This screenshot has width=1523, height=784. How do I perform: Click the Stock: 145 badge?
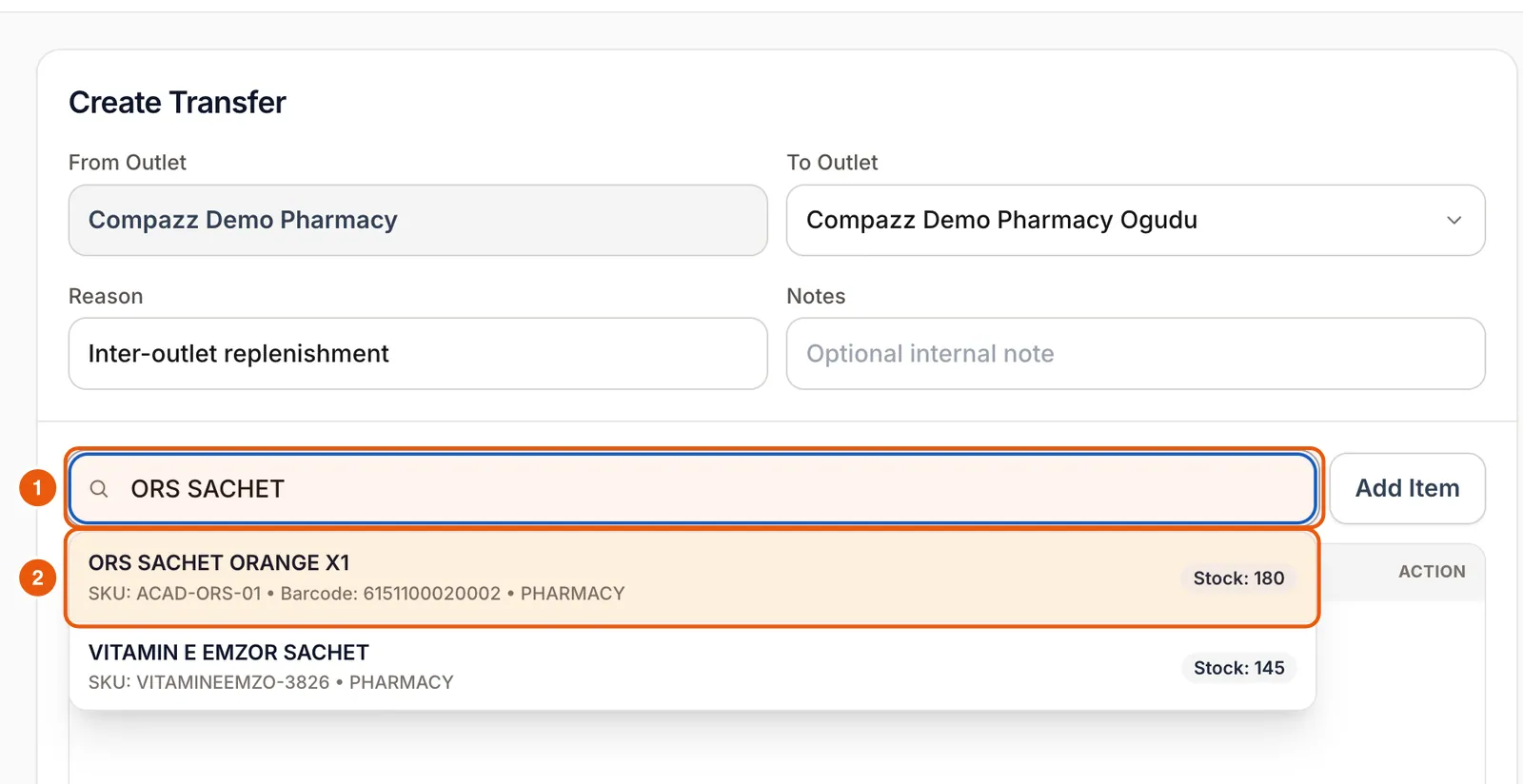point(1238,668)
